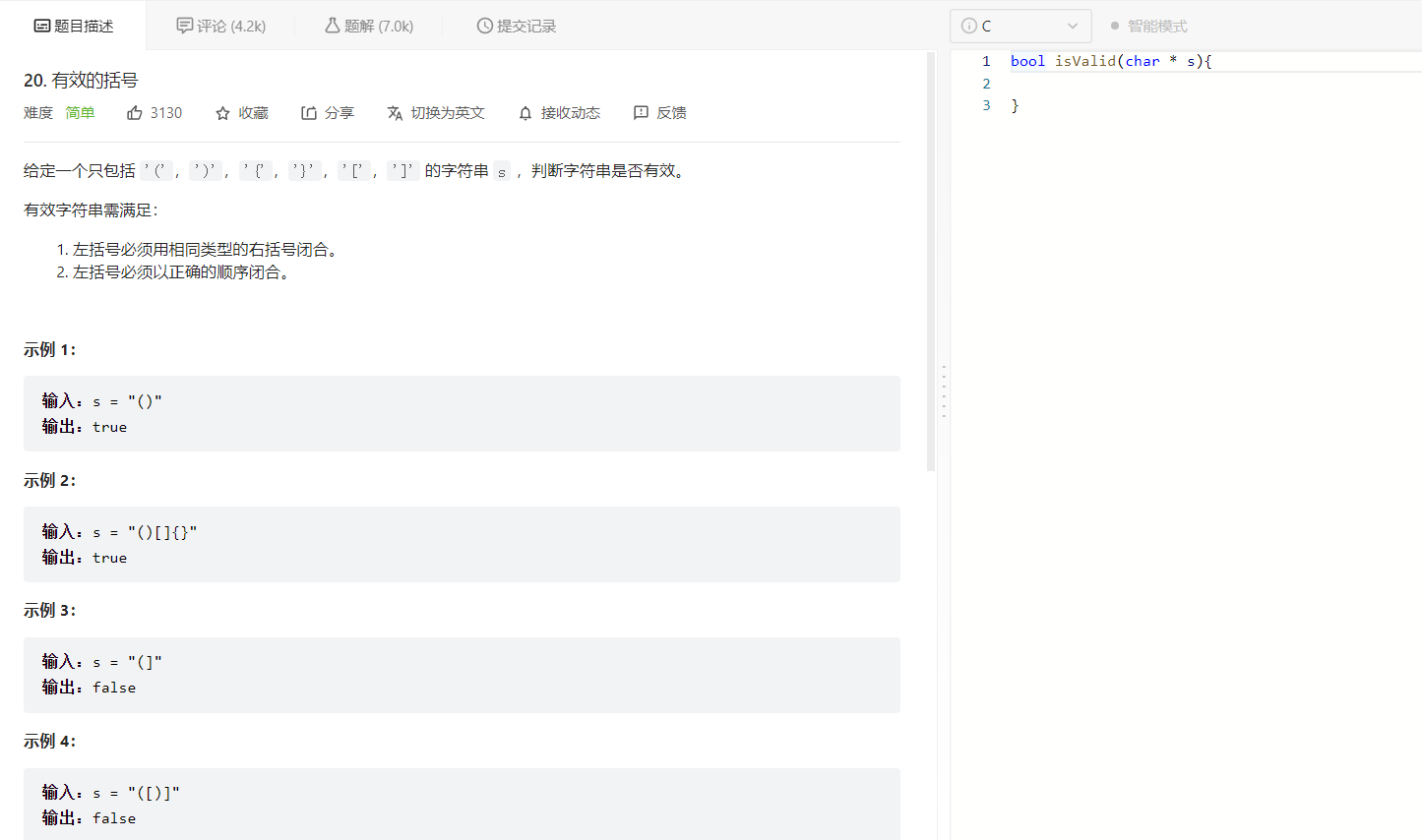Click the 反馈 feedback icon

point(641,113)
